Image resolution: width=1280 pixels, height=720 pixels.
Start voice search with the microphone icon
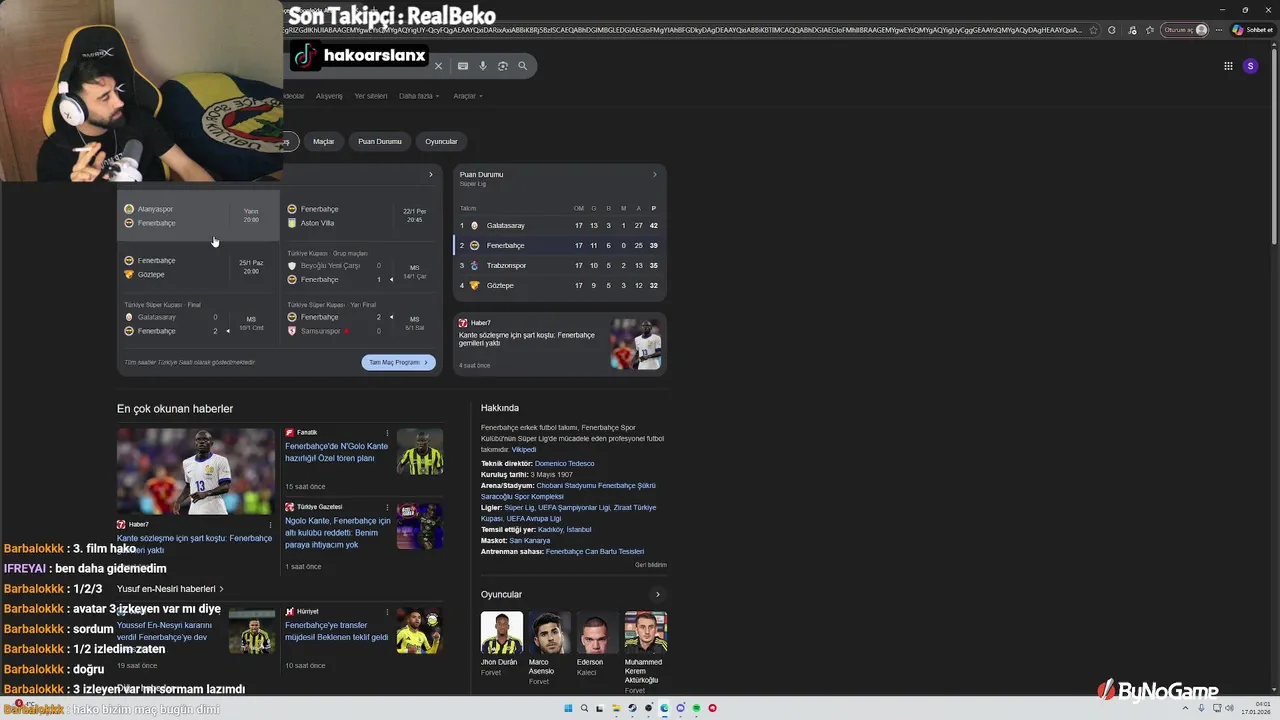[483, 66]
